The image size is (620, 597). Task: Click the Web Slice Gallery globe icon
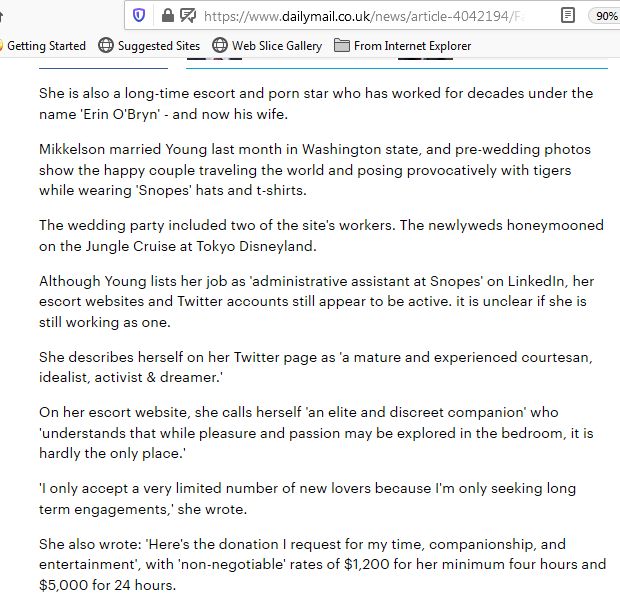[x=219, y=45]
